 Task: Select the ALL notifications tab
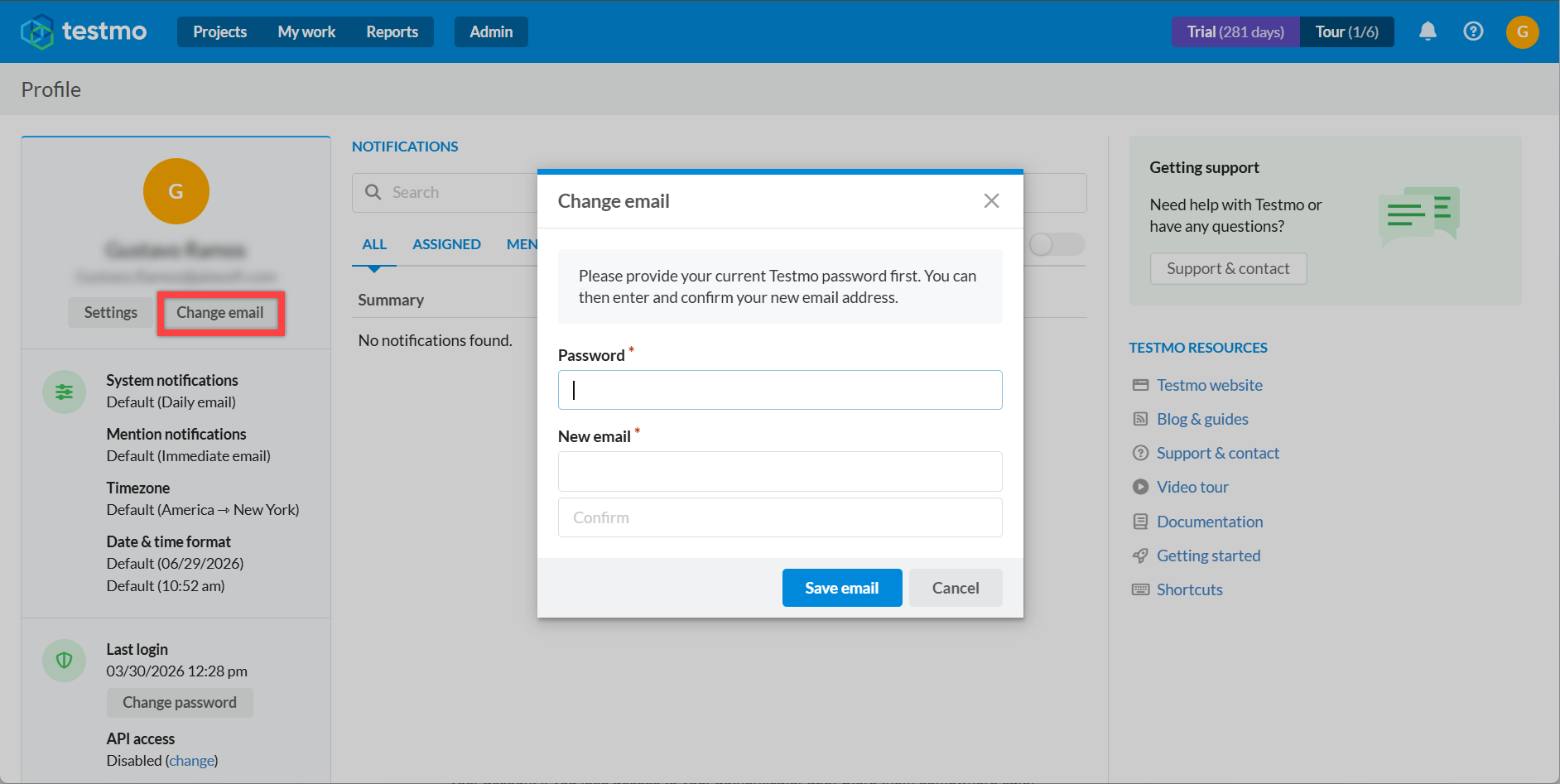click(x=374, y=244)
